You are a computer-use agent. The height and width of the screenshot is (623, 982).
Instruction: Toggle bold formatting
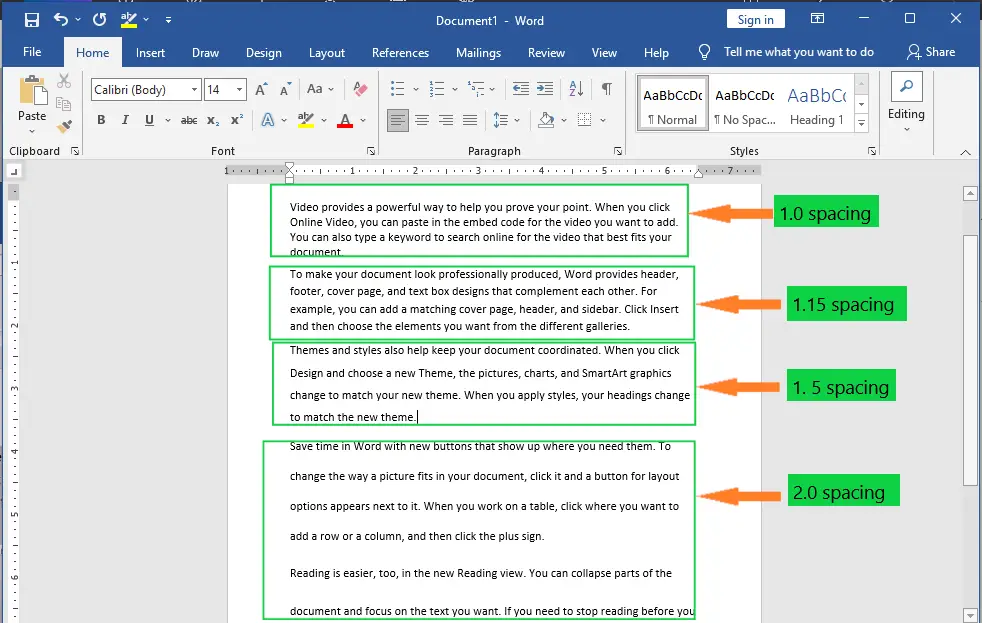pos(102,120)
